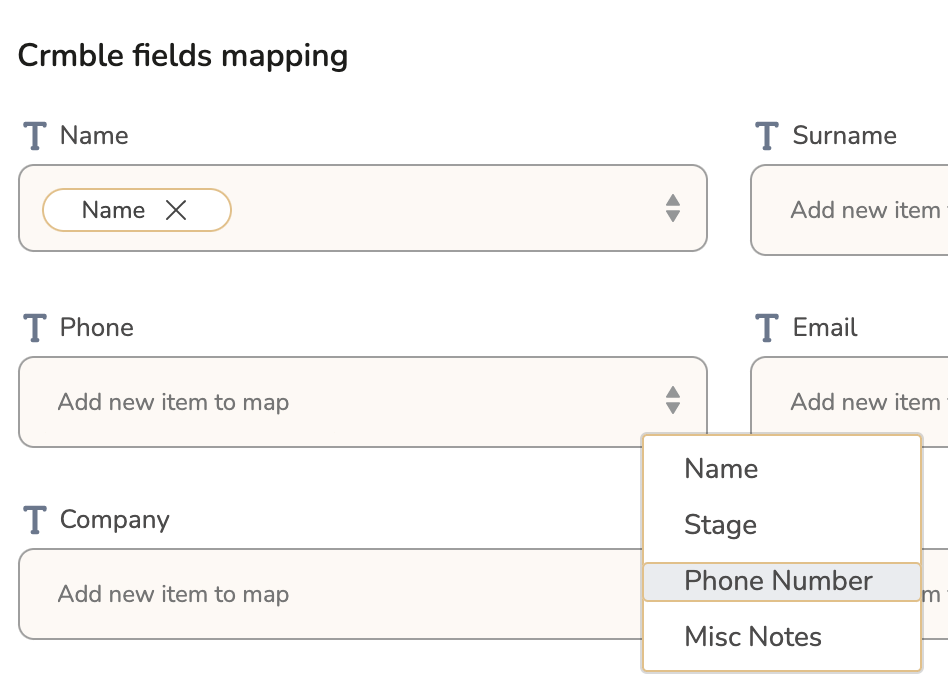Image resolution: width=948 pixels, height=694 pixels.
Task: Click the text-type icon beside Company
Action: point(35,520)
